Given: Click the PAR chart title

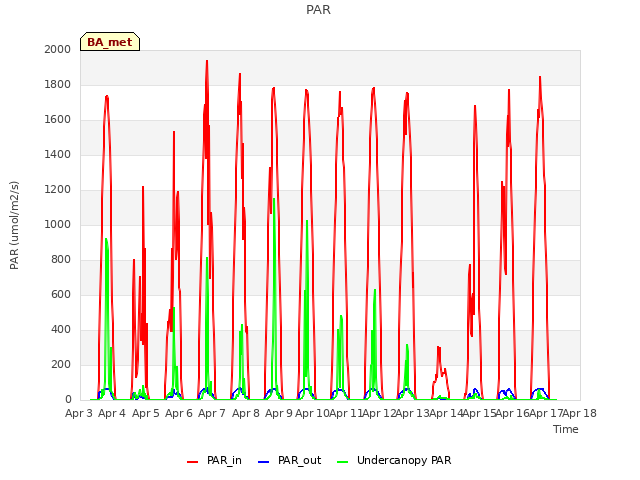Looking at the screenshot, I should coord(318,10).
